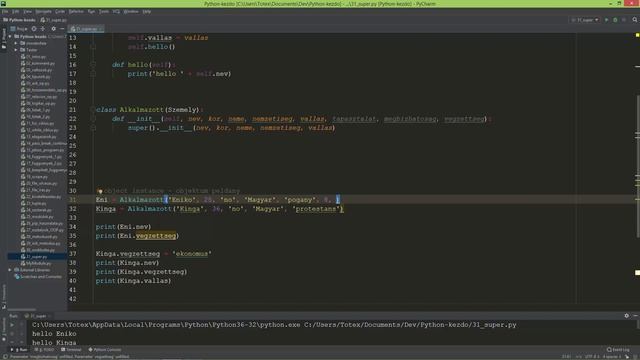Click the read-only lock icon at the status bar's right end
The width and height of the screenshot is (640, 360).
click(x=627, y=357)
